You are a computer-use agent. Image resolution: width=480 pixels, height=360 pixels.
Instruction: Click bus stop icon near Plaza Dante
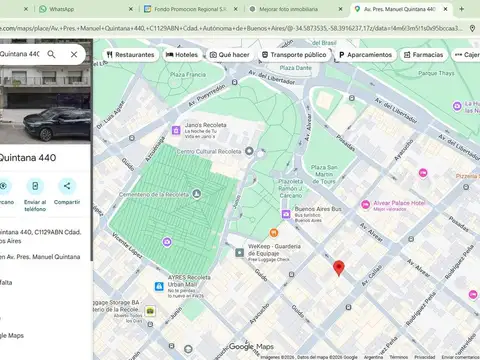pyautogui.click(x=235, y=82)
